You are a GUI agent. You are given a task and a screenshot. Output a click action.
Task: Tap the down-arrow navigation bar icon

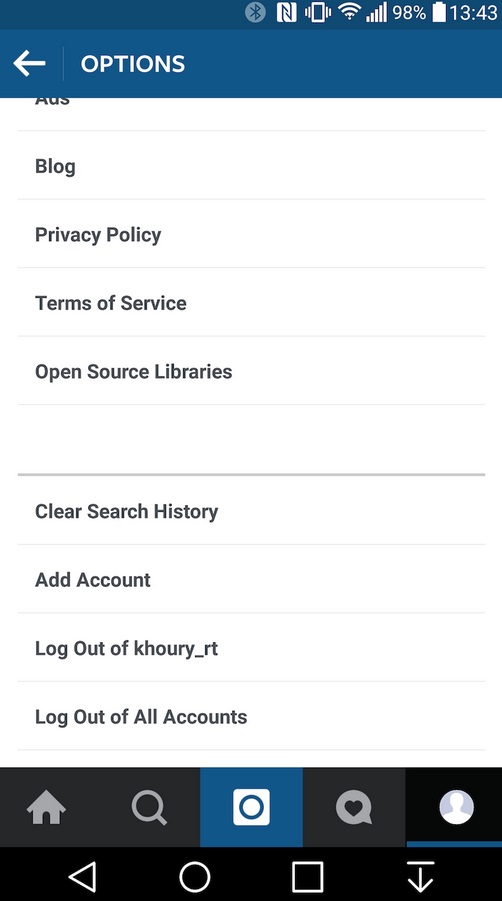point(420,877)
